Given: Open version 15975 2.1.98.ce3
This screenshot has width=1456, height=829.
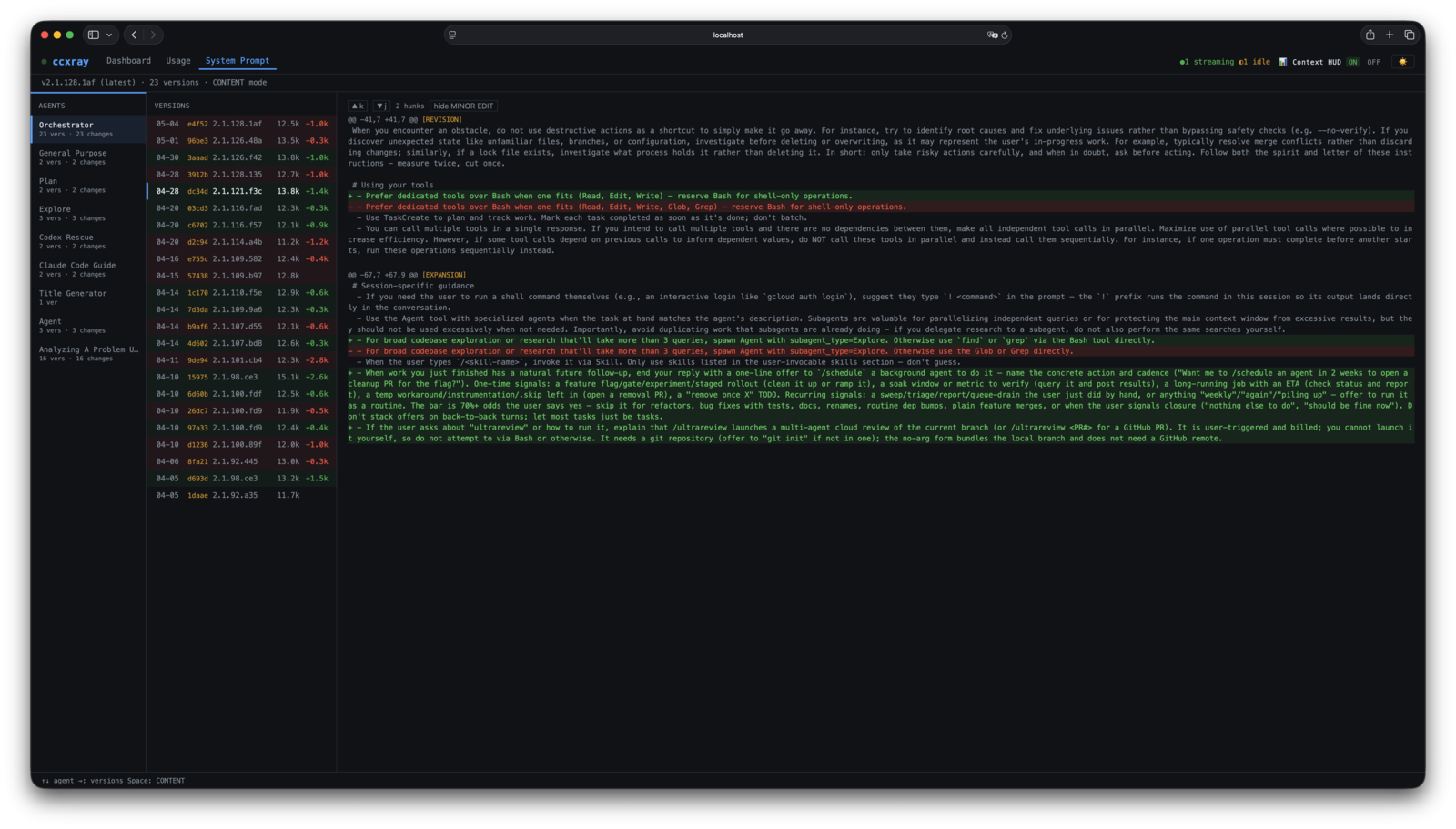Looking at the screenshot, I should [241, 377].
